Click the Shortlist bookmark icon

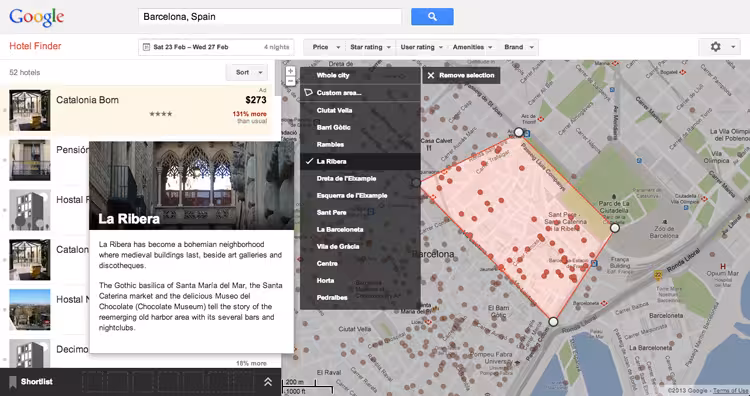(12, 382)
